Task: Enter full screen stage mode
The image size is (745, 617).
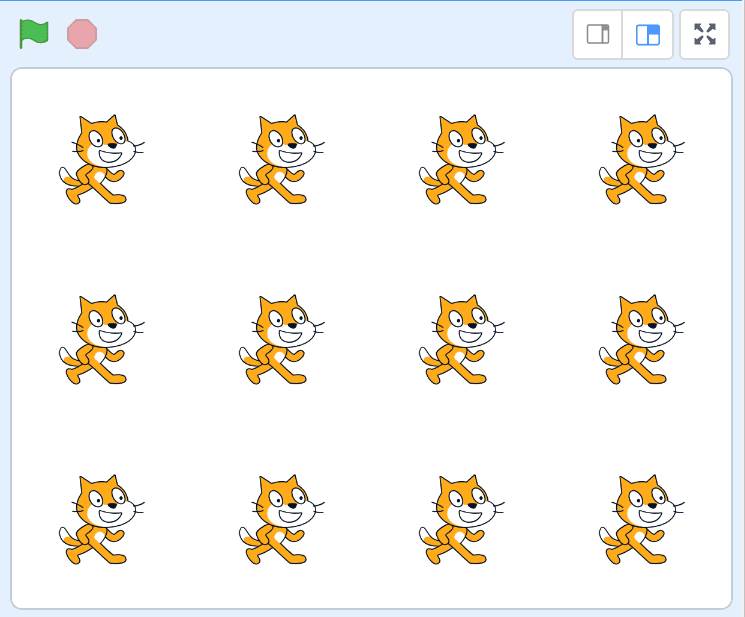Action: [x=705, y=35]
